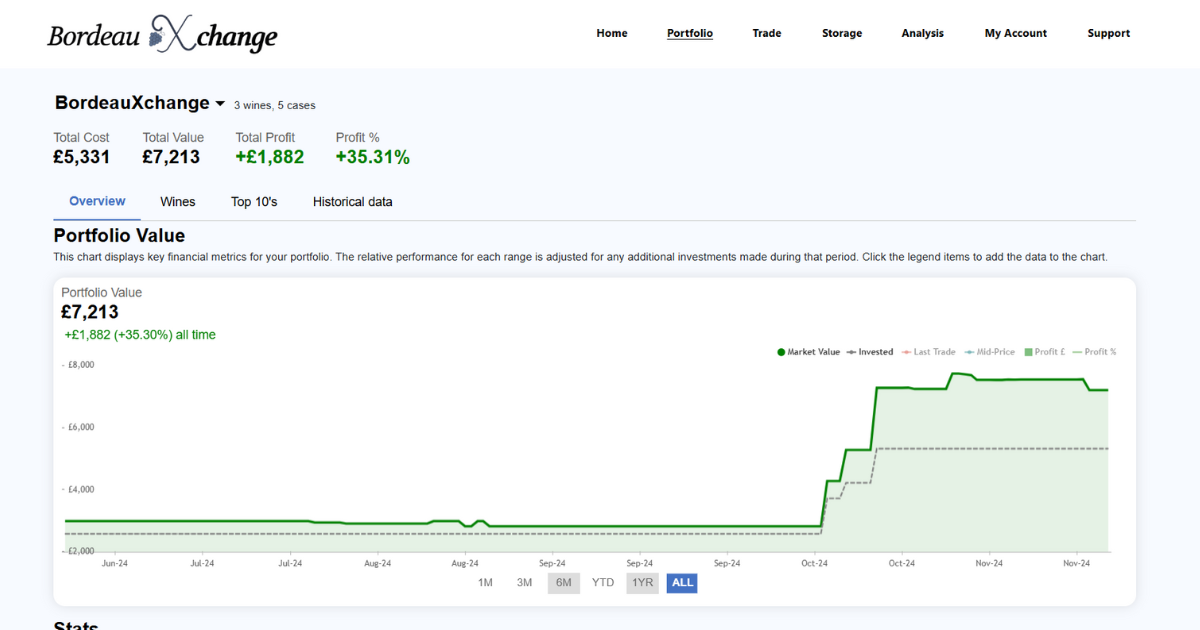This screenshot has height=630, width=1200.
Task: Select the 1YR time range
Action: (643, 583)
